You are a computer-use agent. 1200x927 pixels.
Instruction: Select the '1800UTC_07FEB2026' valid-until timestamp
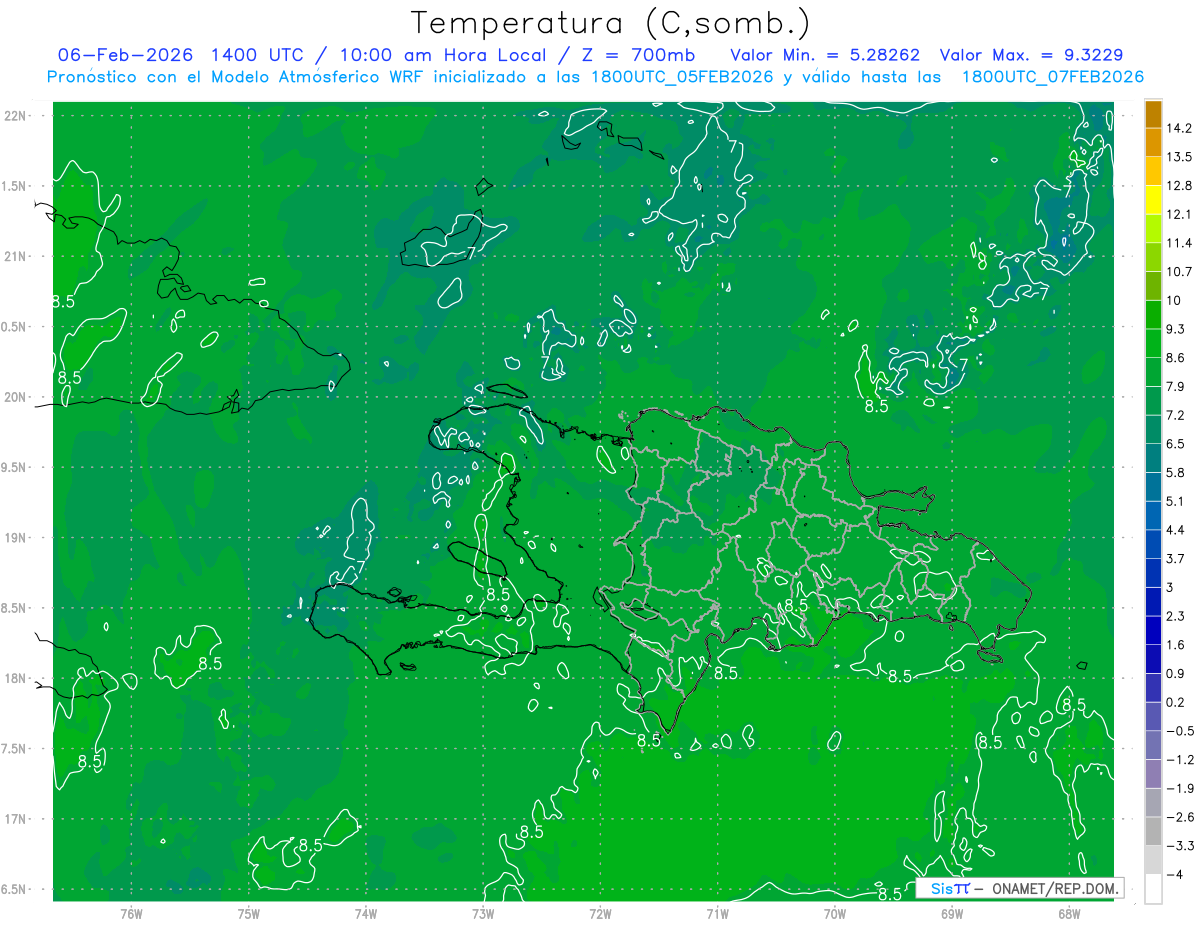coord(1053,76)
